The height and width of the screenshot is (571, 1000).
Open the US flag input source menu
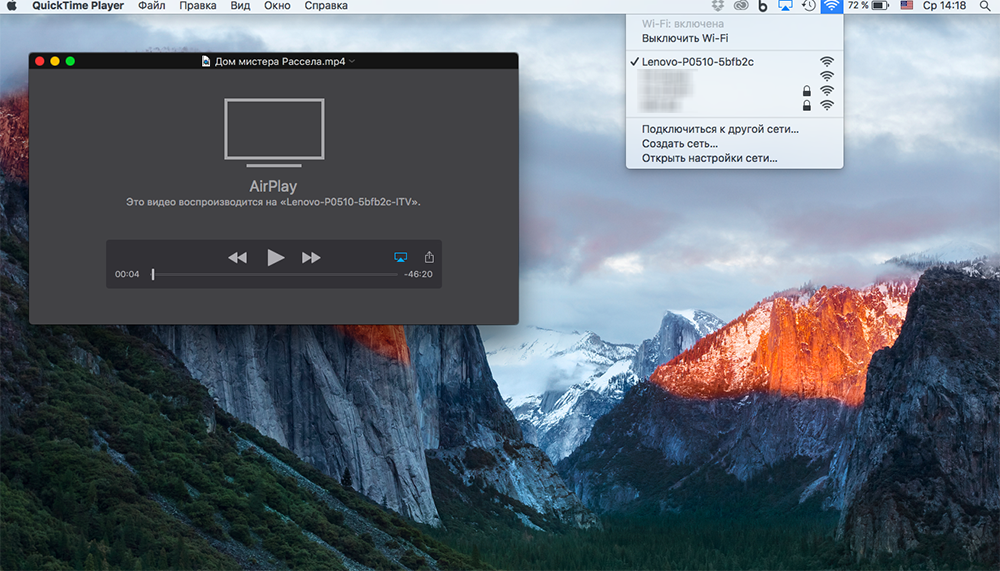tap(906, 6)
